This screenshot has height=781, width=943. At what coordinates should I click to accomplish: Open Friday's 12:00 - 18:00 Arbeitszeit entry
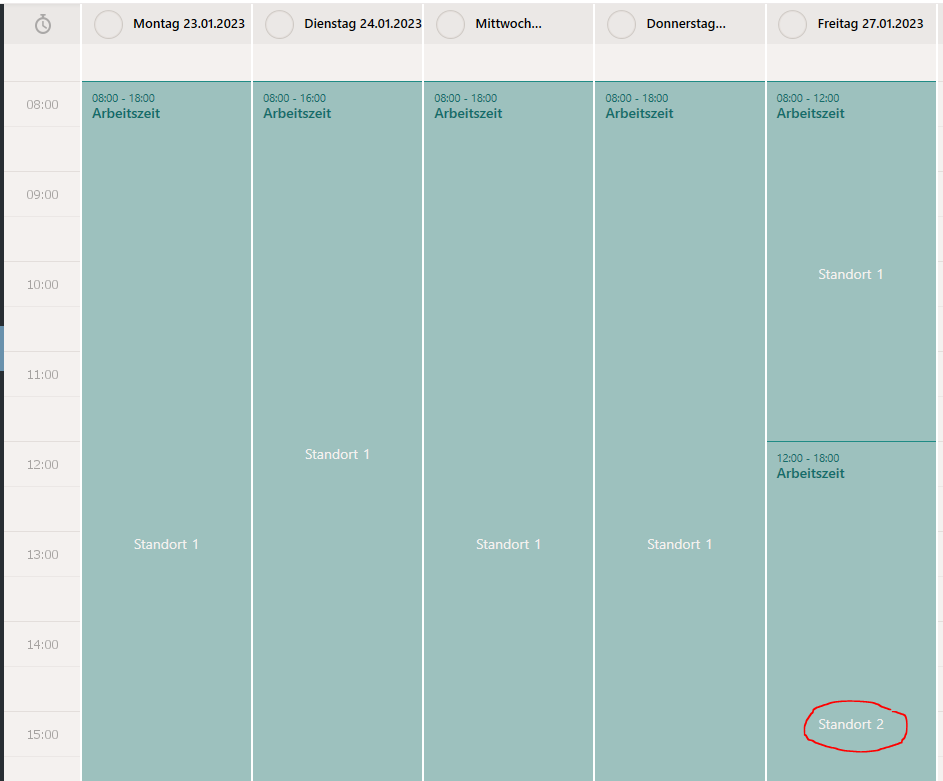pyautogui.click(x=851, y=611)
